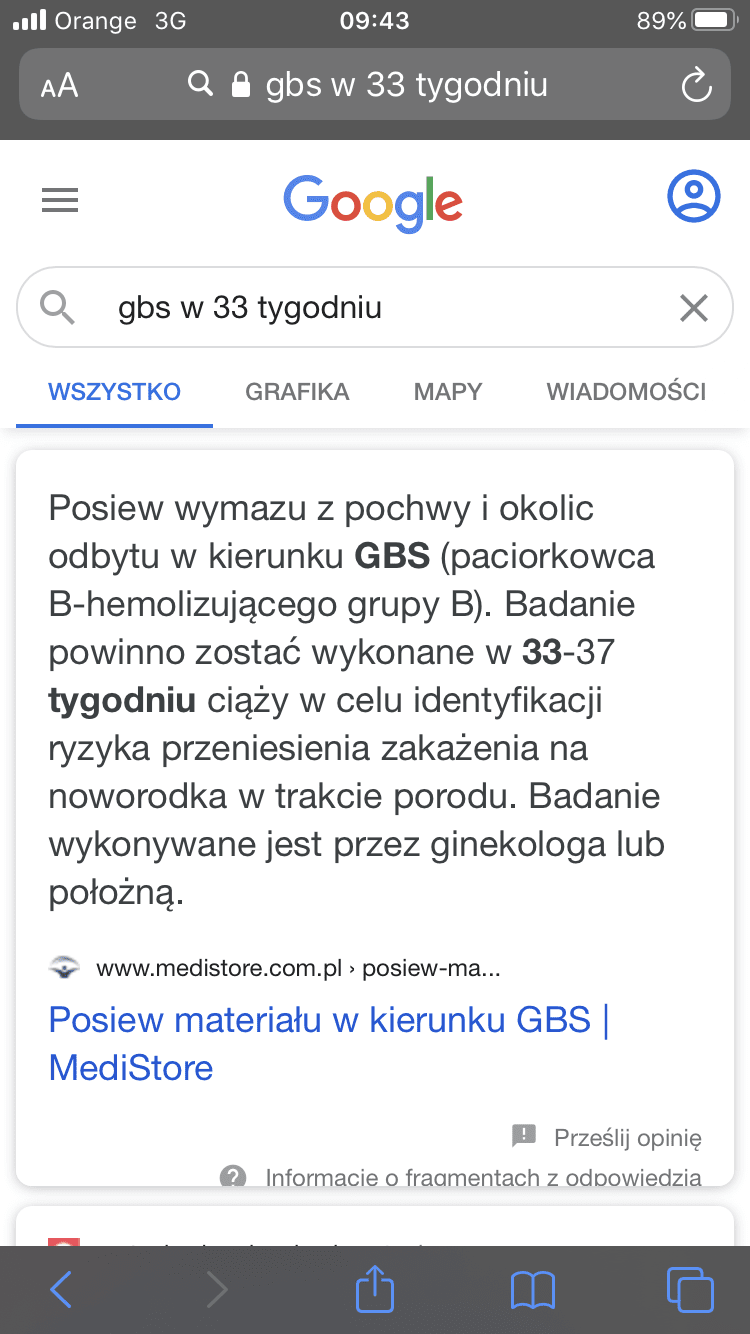The height and width of the screenshot is (1334, 750).
Task: Open the Google account profile icon
Action: pyautogui.click(x=693, y=197)
